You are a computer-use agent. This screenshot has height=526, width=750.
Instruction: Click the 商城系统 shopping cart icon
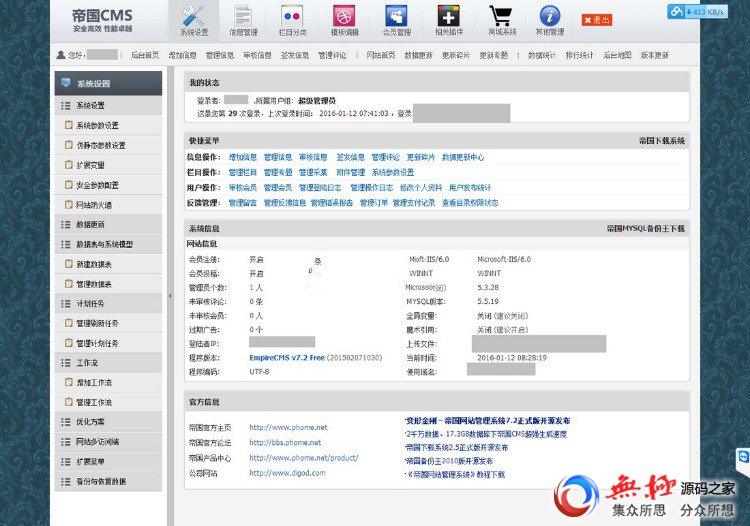501,19
